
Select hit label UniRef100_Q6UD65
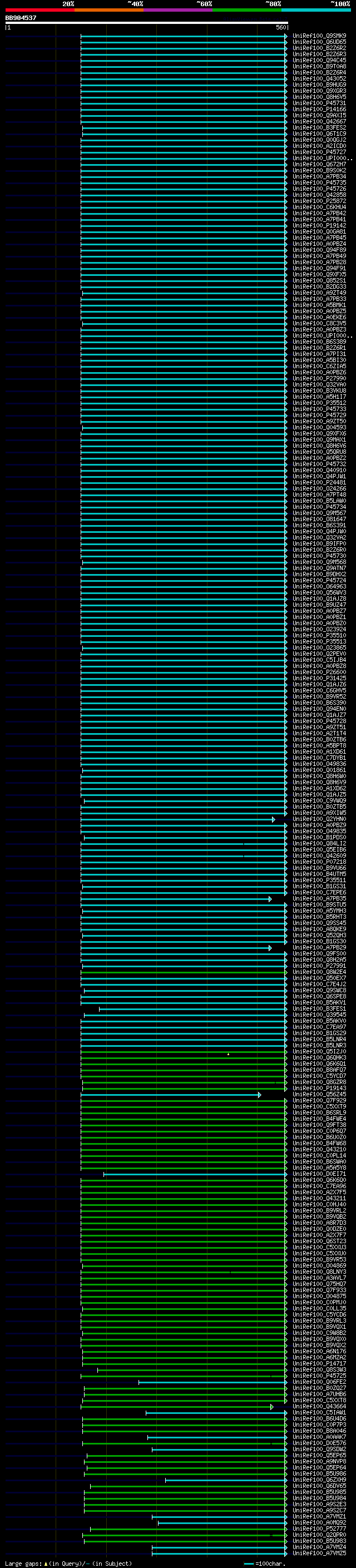pyautogui.click(x=319, y=42)
